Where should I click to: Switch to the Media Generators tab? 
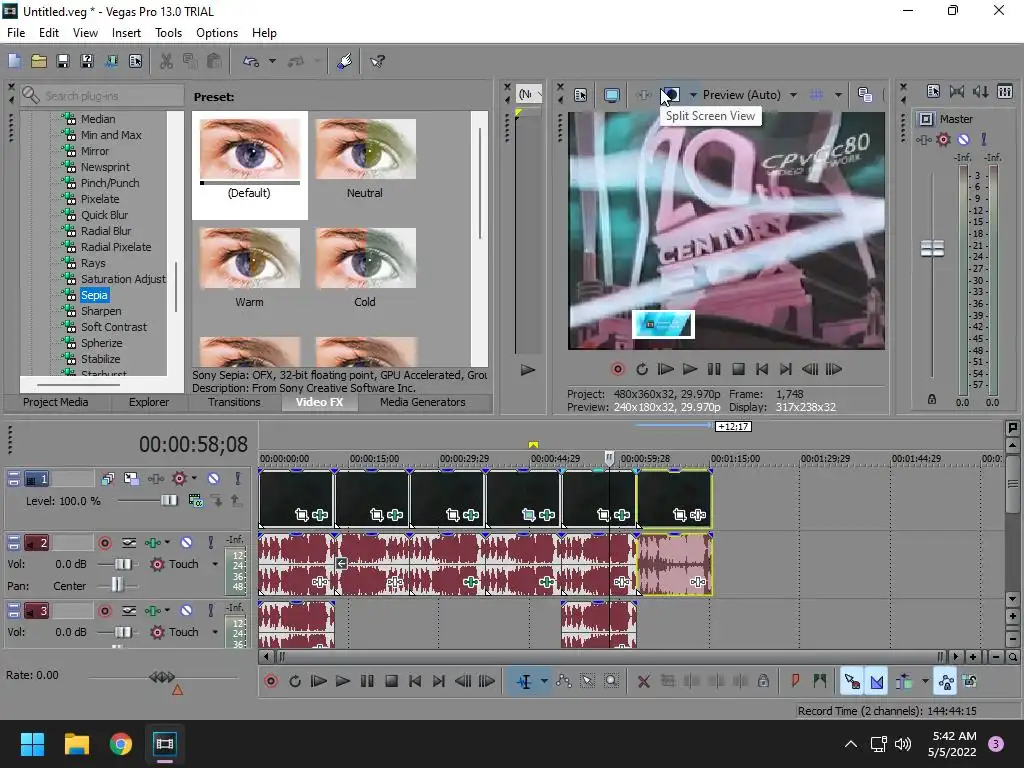coord(423,402)
